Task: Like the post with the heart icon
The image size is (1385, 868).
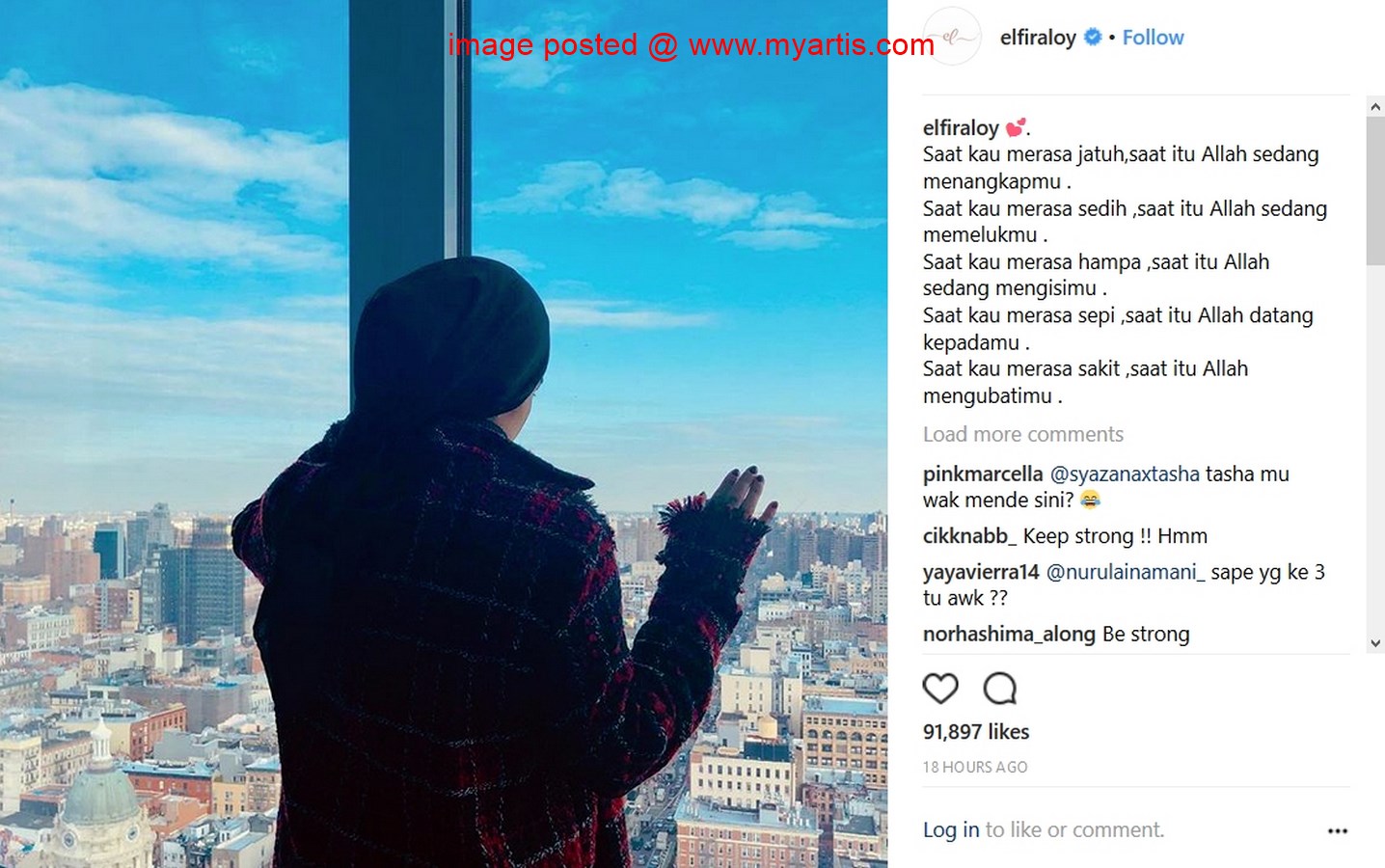Action: pyautogui.click(x=940, y=689)
